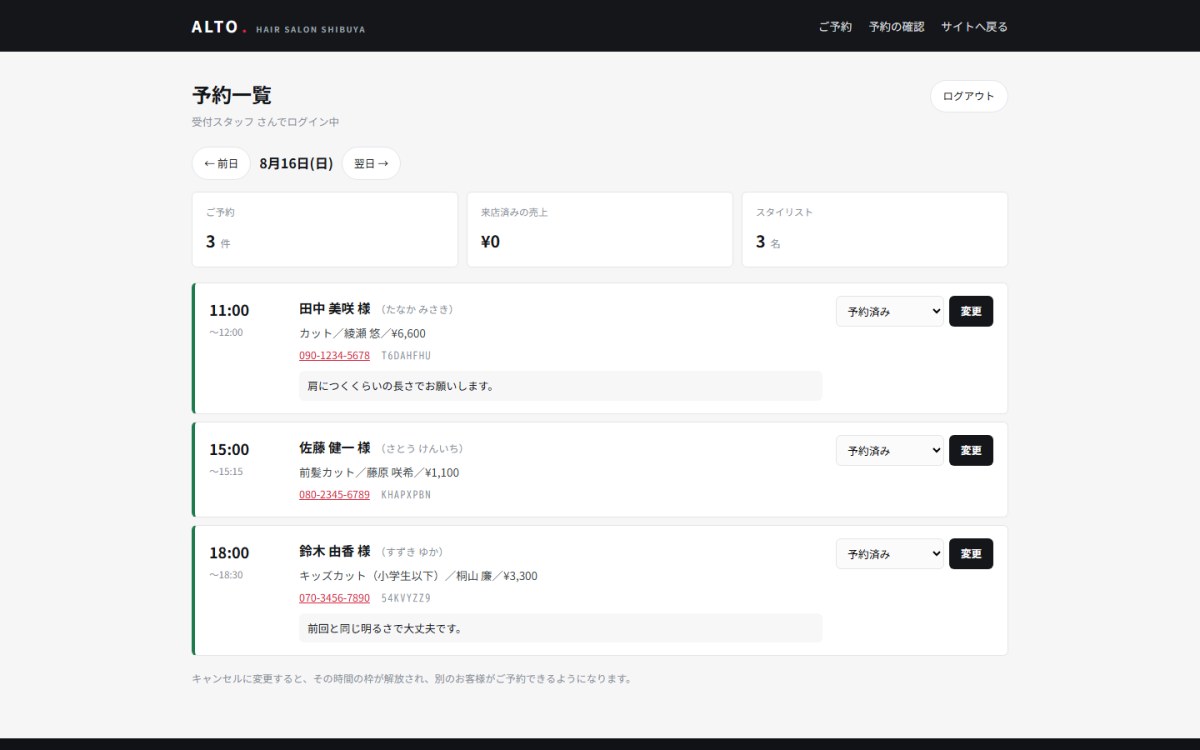Viewport: 1200px width, 750px height.
Task: Click customer name 佐藤 健一 様
Action: click(x=335, y=448)
